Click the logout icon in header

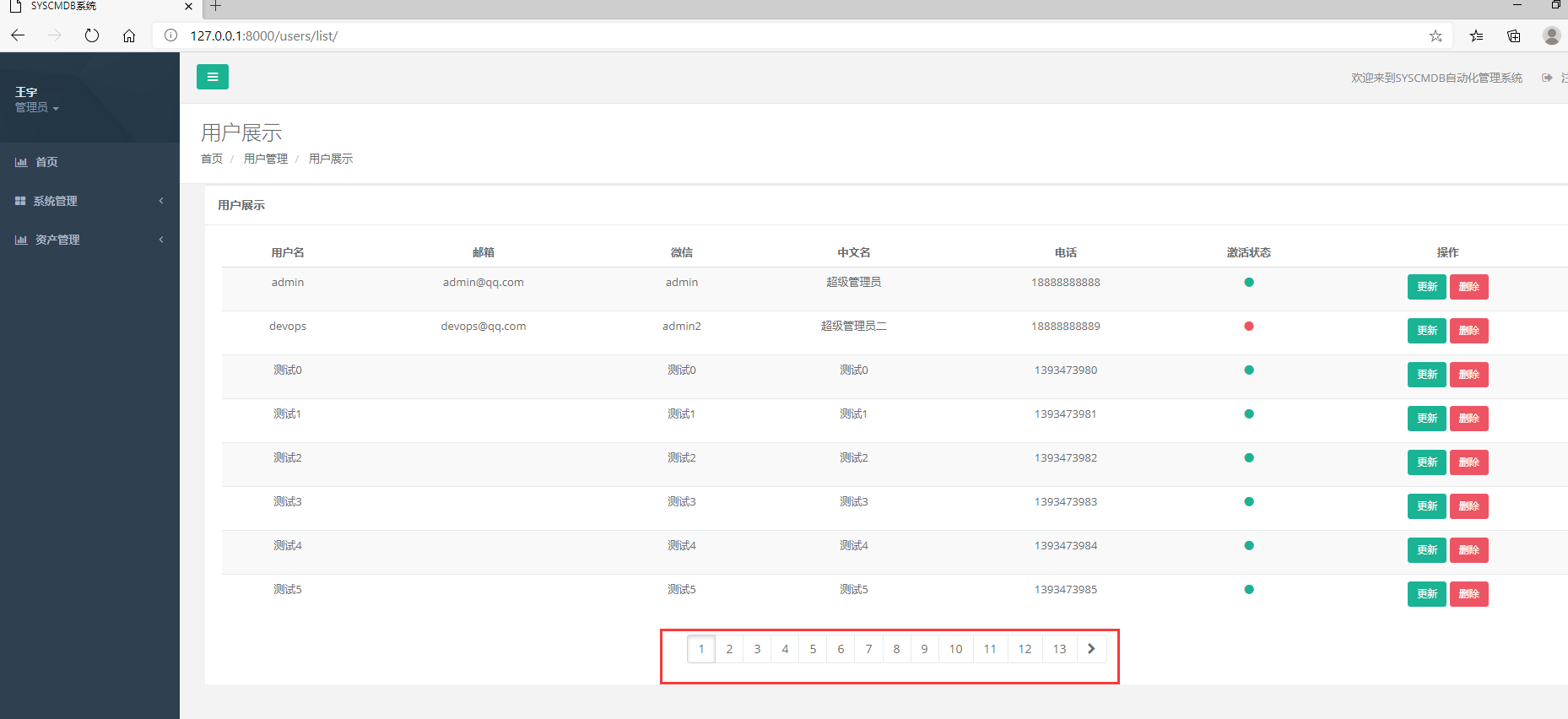coord(1547,78)
